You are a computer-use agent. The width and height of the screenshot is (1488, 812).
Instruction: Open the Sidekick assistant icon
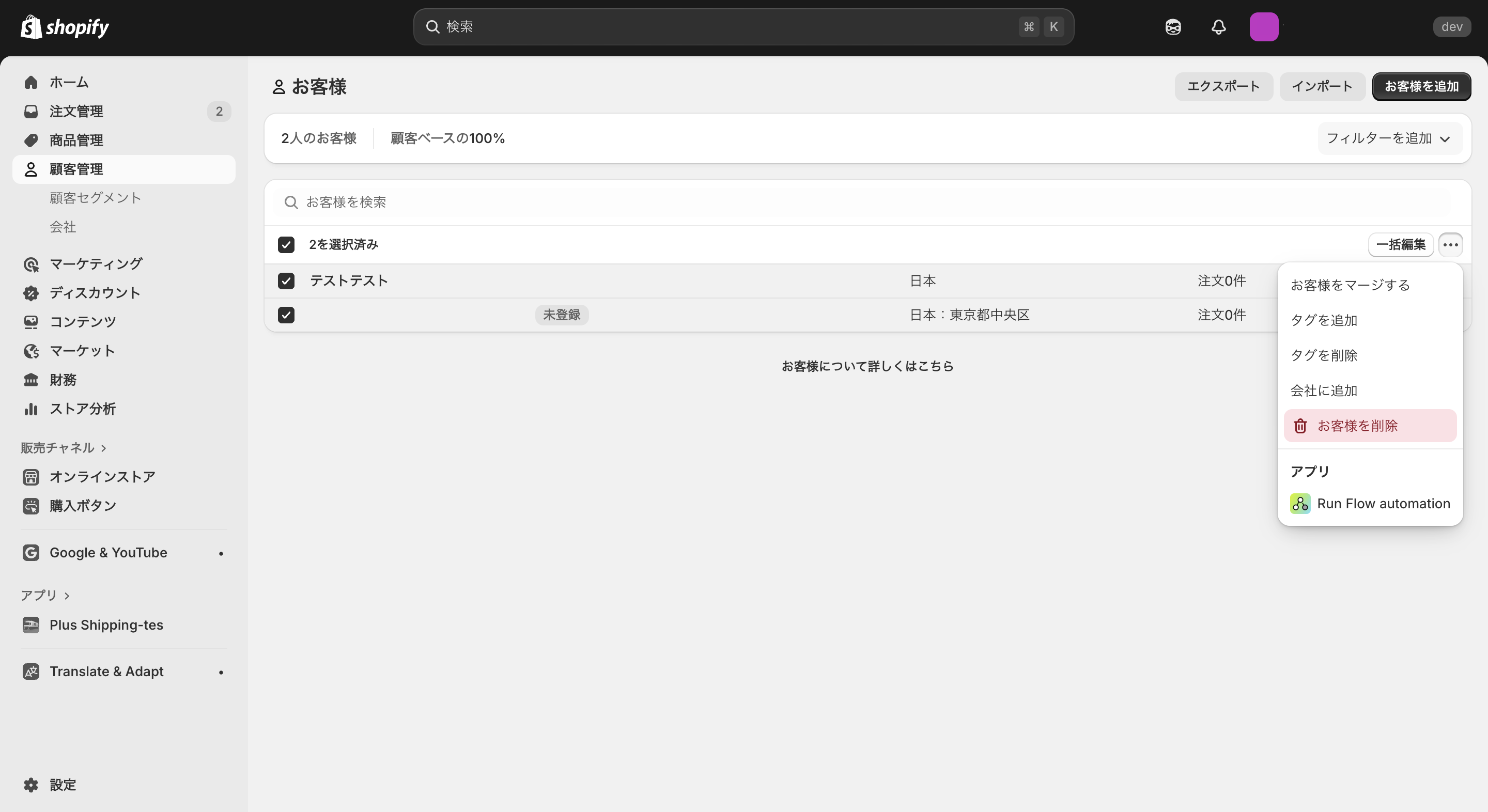click(x=1173, y=27)
